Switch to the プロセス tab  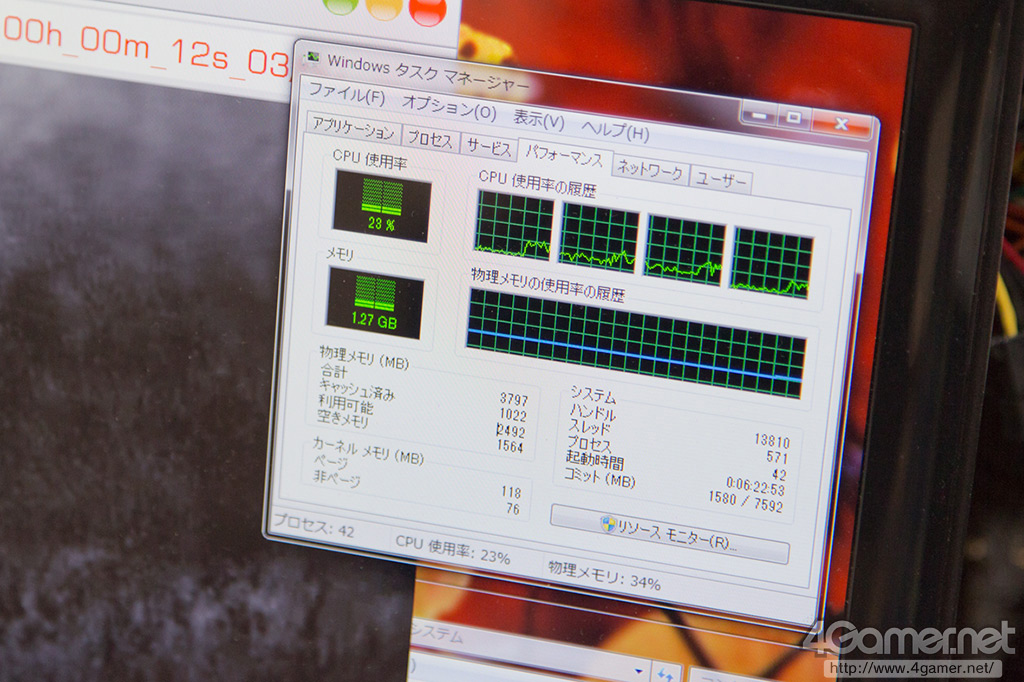tap(430, 138)
